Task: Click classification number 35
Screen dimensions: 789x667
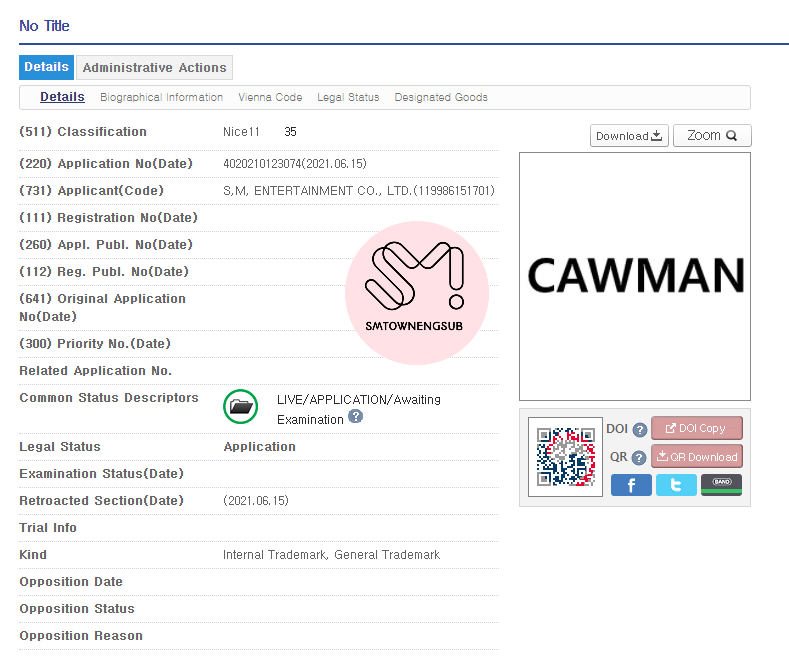Action: pos(290,132)
